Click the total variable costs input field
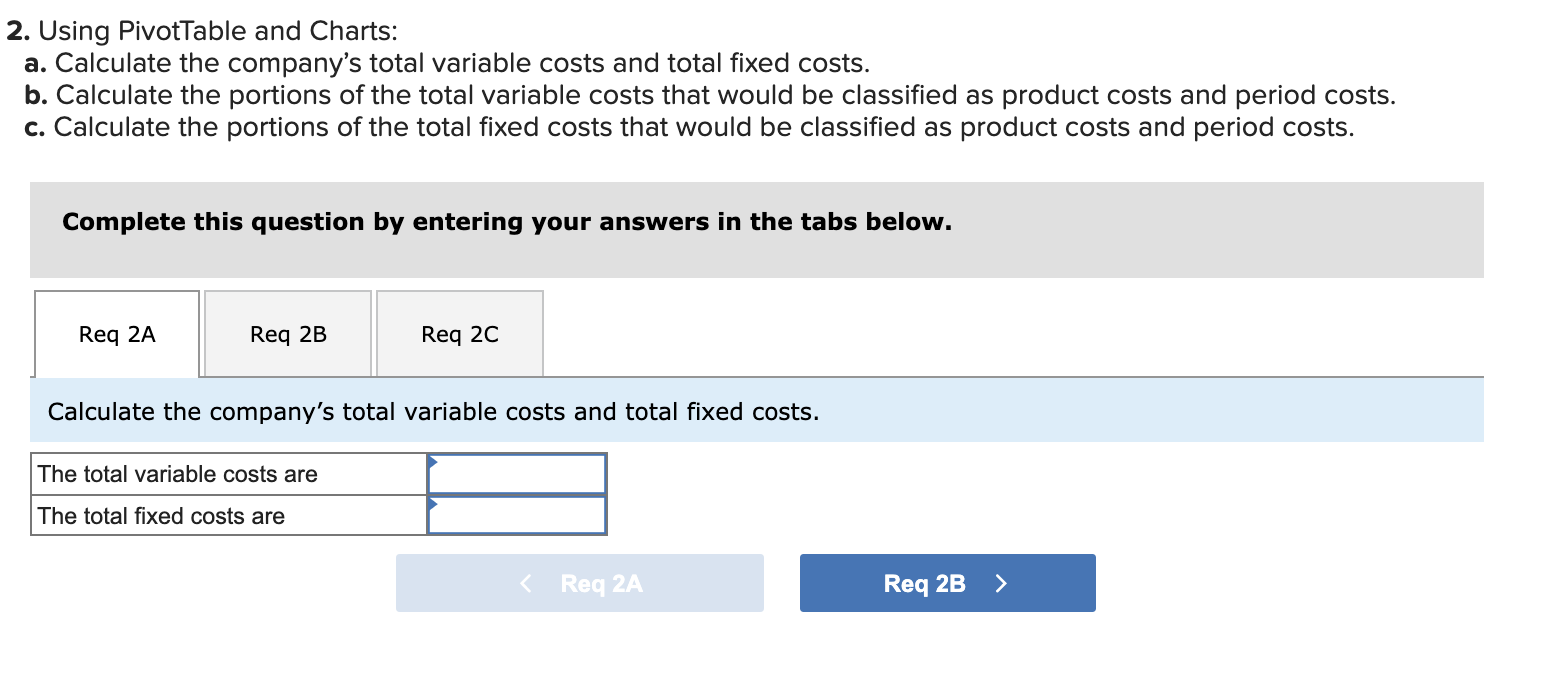Viewport: 1546px width, 700px height. click(518, 474)
